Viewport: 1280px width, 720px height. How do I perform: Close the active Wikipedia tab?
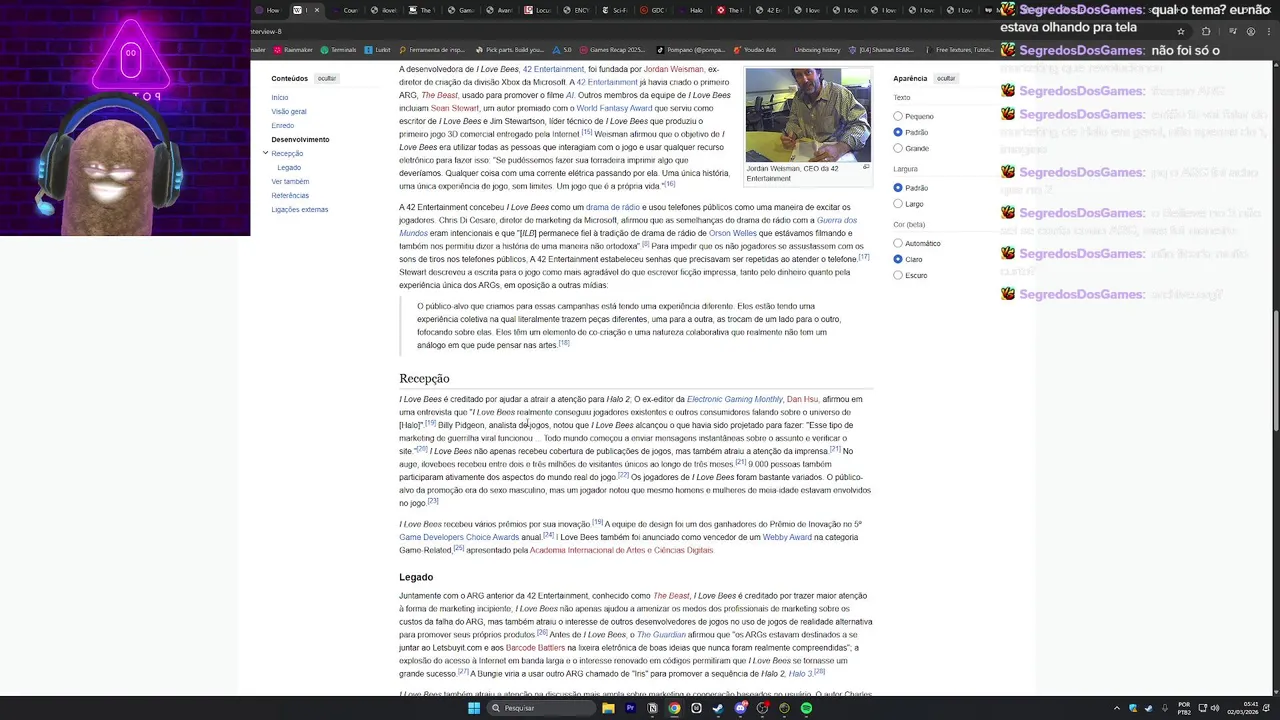click(x=317, y=10)
